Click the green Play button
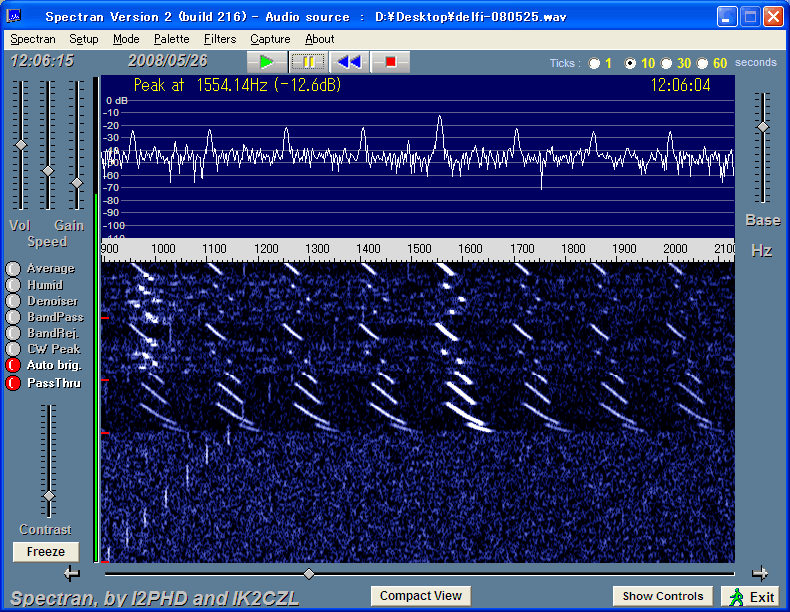This screenshot has height=612, width=790. (267, 62)
